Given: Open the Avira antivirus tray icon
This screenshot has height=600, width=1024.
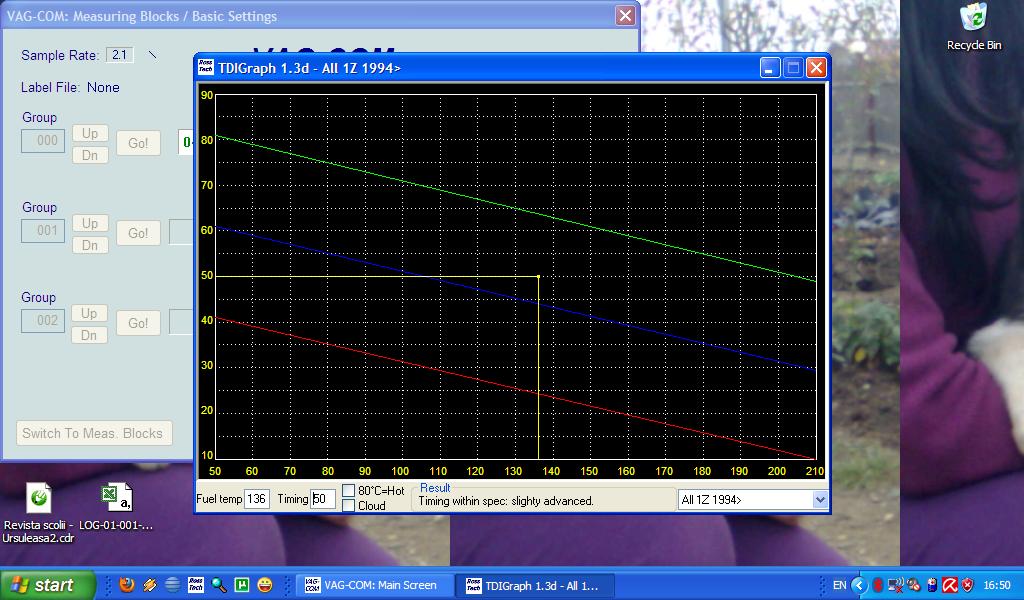Looking at the screenshot, I should (950, 585).
